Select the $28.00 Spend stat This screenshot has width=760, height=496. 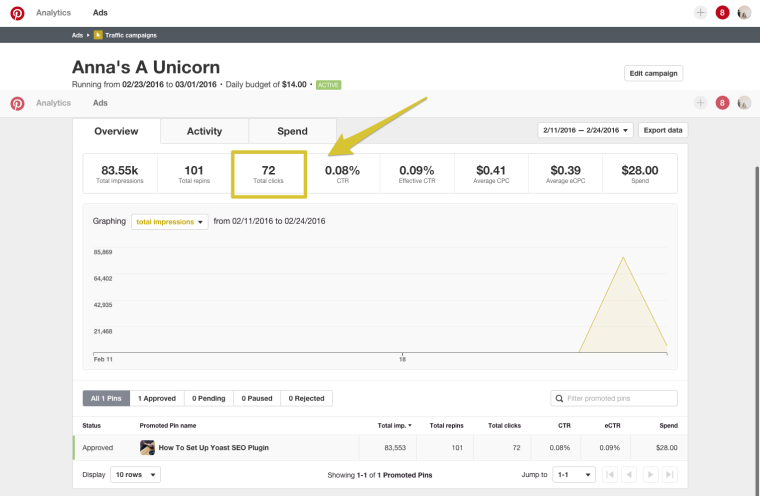pyautogui.click(x=640, y=174)
